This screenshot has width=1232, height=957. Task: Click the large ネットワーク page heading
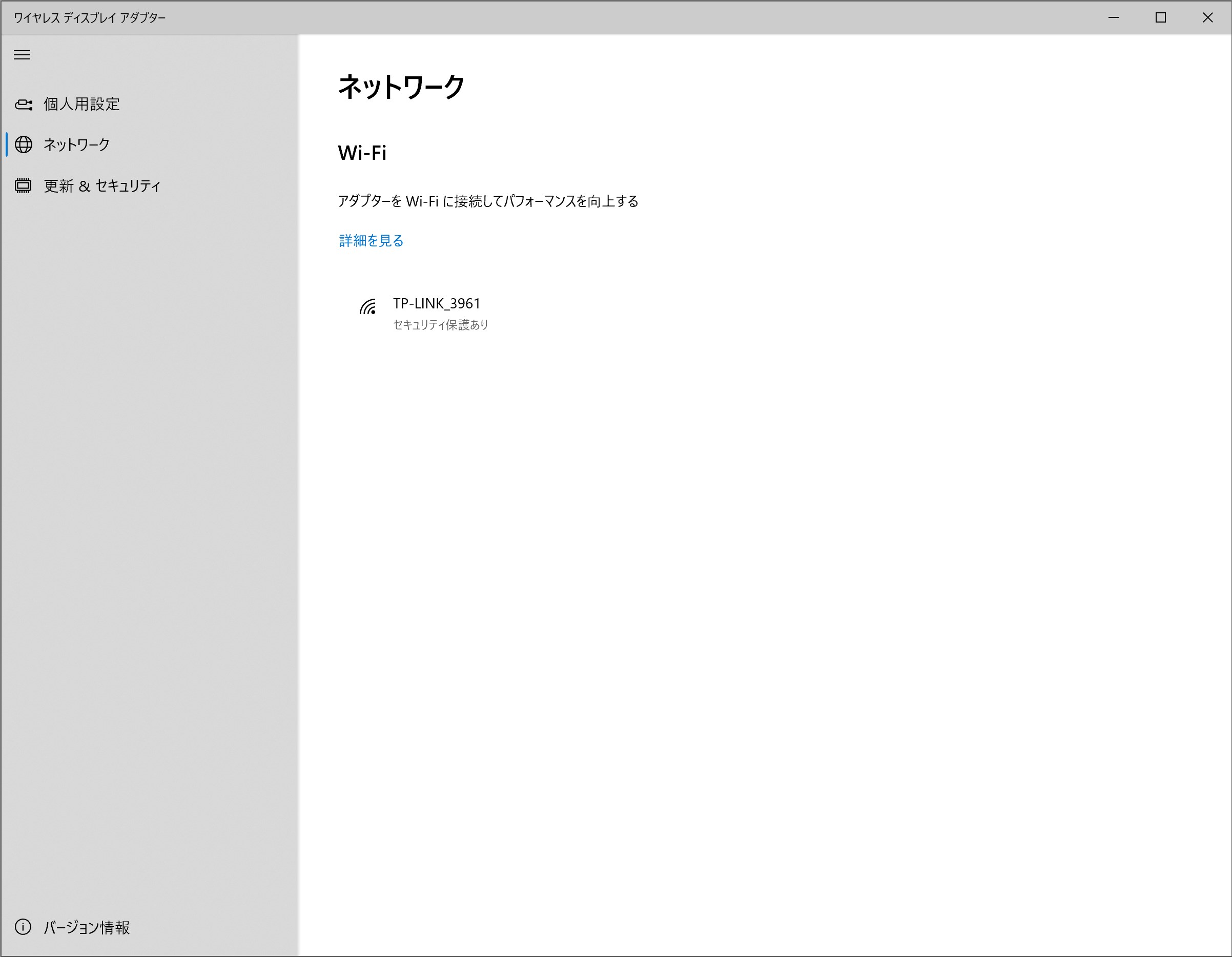(x=401, y=88)
